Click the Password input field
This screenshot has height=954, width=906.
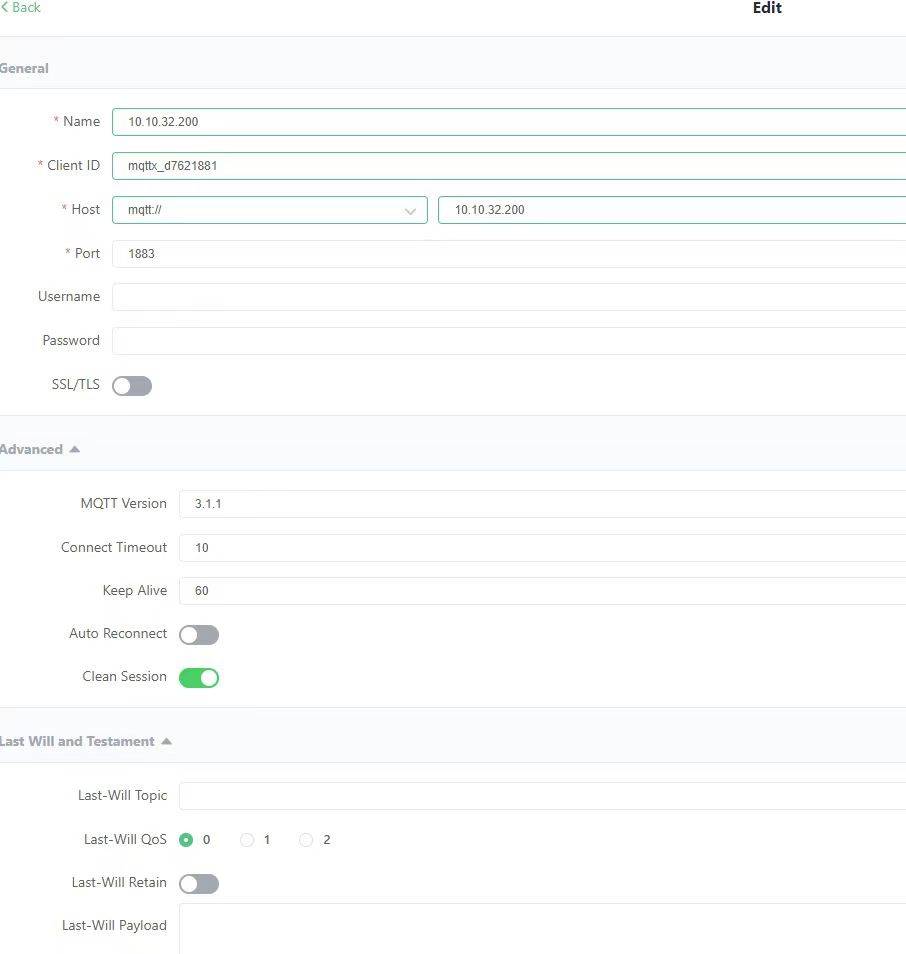tap(509, 341)
